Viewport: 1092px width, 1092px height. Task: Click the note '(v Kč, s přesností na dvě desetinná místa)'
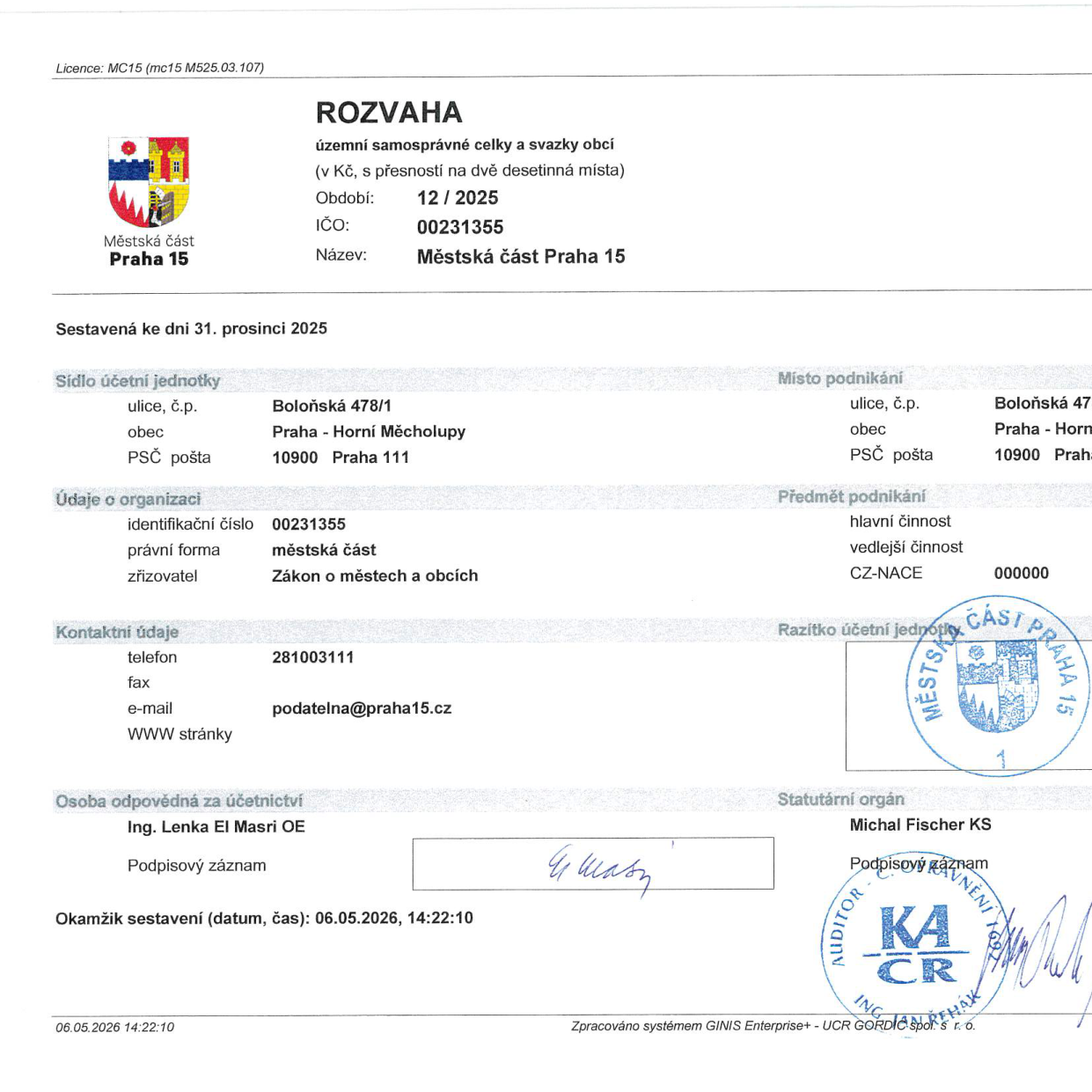[x=470, y=171]
